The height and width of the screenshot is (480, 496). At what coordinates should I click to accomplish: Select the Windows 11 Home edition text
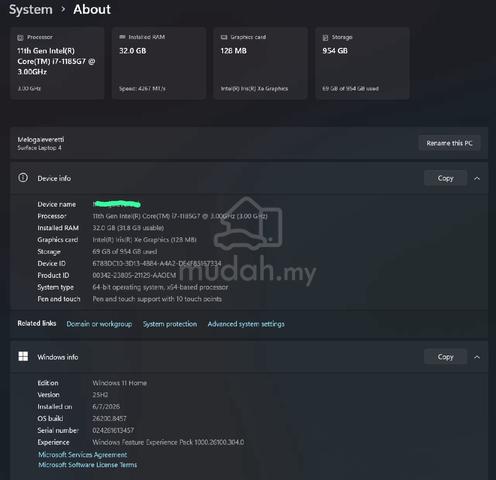(x=120, y=383)
